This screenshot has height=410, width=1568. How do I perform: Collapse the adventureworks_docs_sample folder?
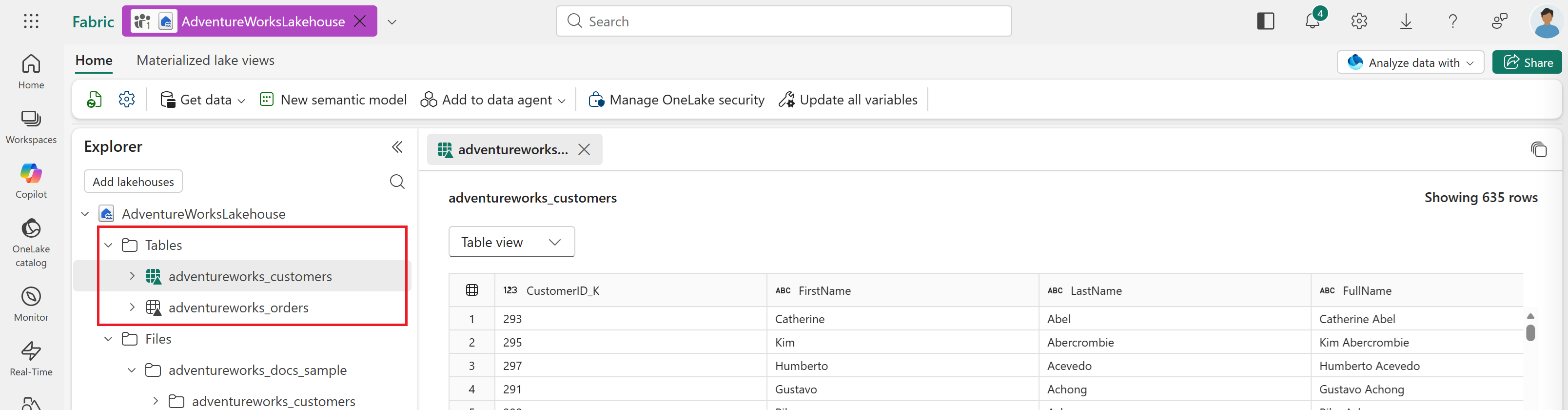(x=132, y=370)
